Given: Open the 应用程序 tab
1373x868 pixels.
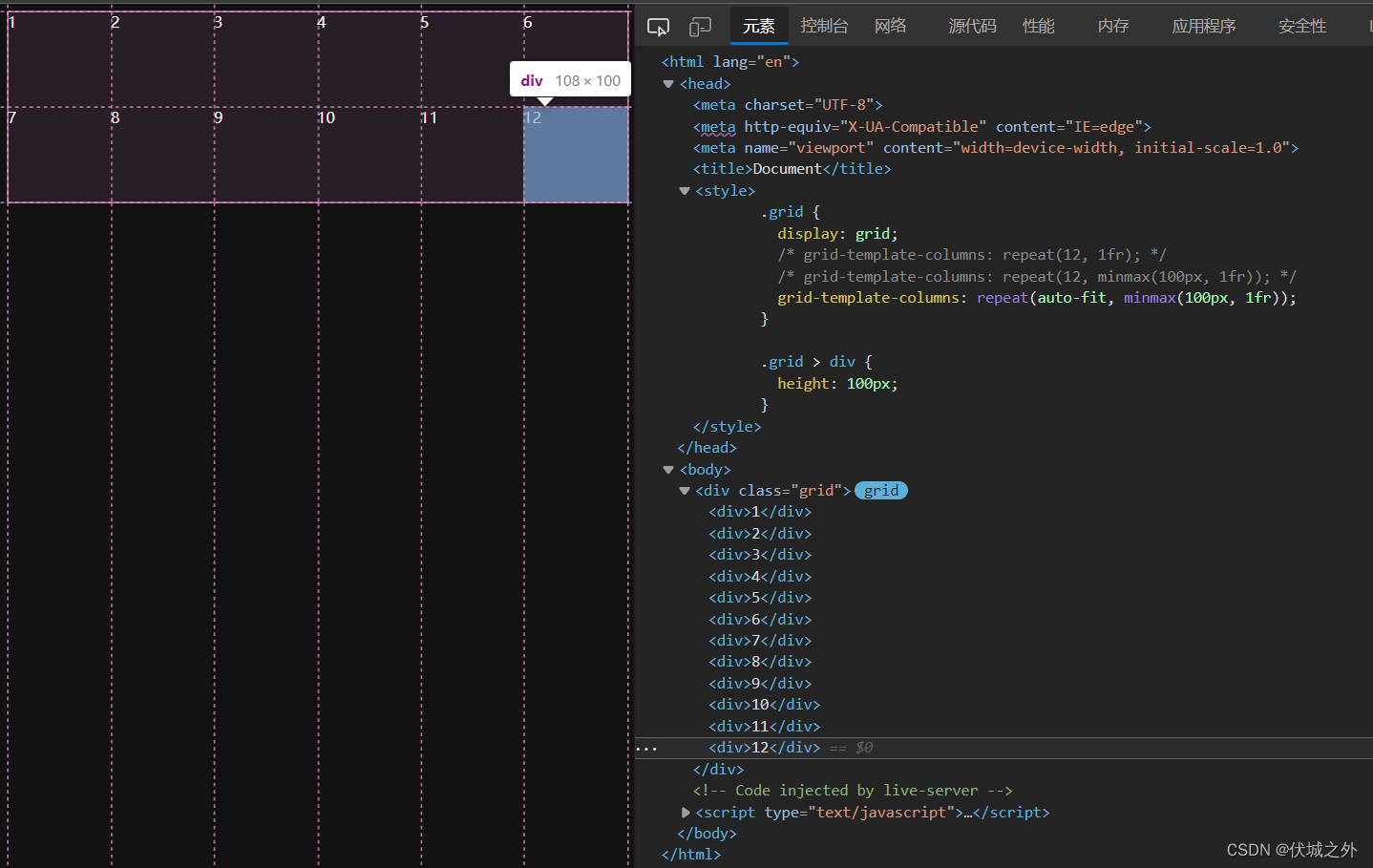Looking at the screenshot, I should click(1204, 26).
